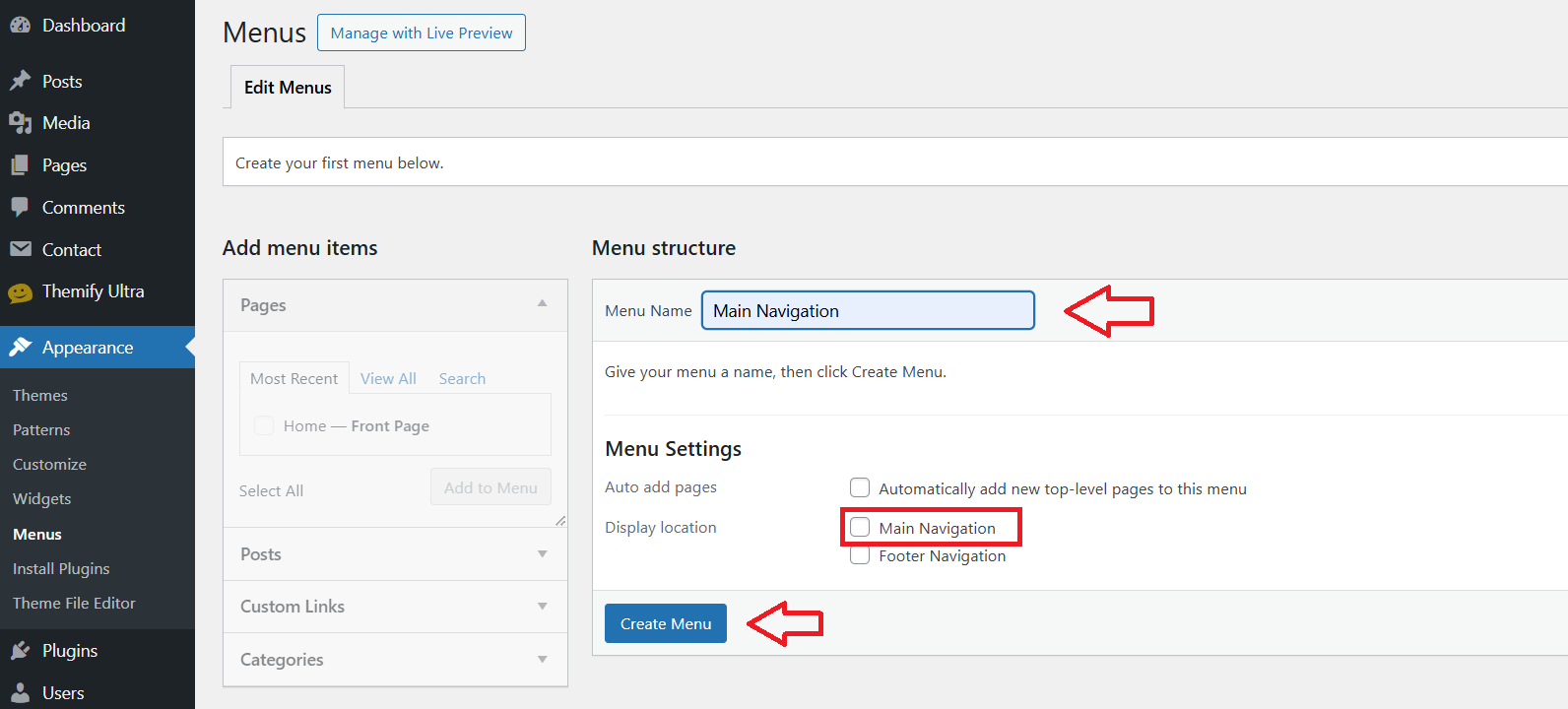Open Theme File Editor submenu link

pos(74,604)
